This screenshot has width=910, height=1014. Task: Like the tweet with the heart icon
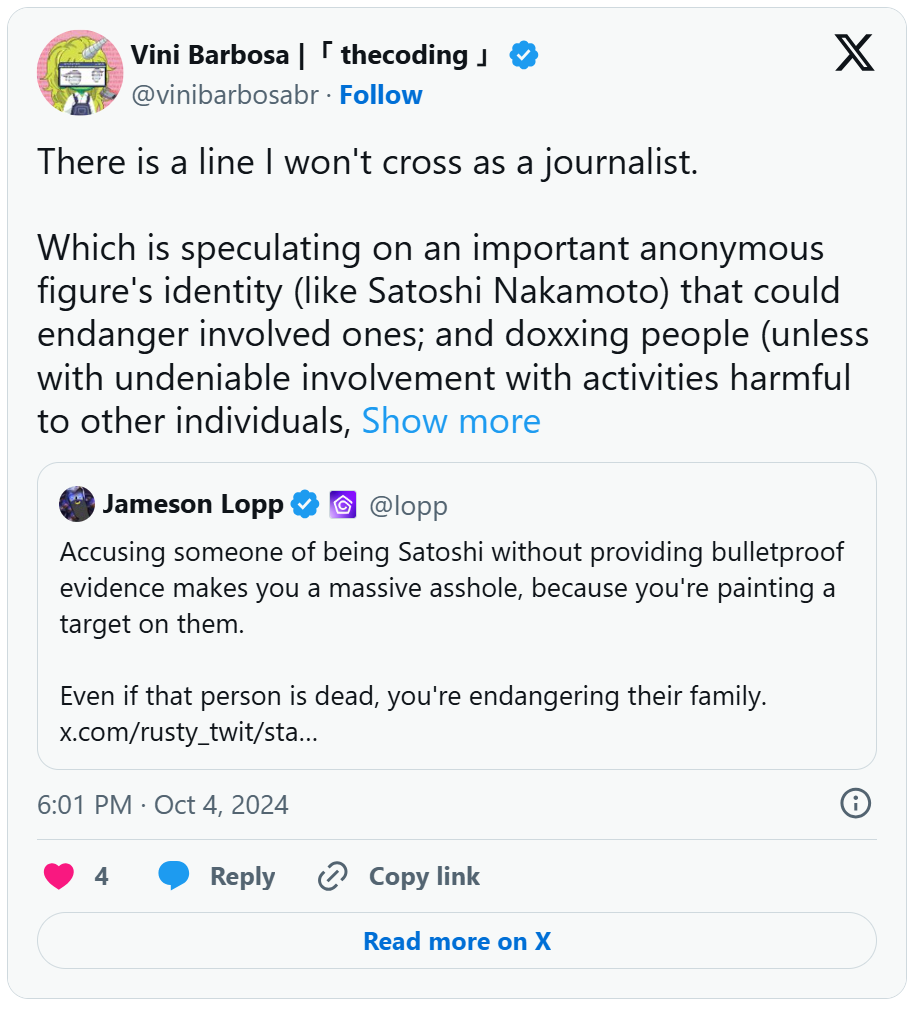(x=60, y=877)
